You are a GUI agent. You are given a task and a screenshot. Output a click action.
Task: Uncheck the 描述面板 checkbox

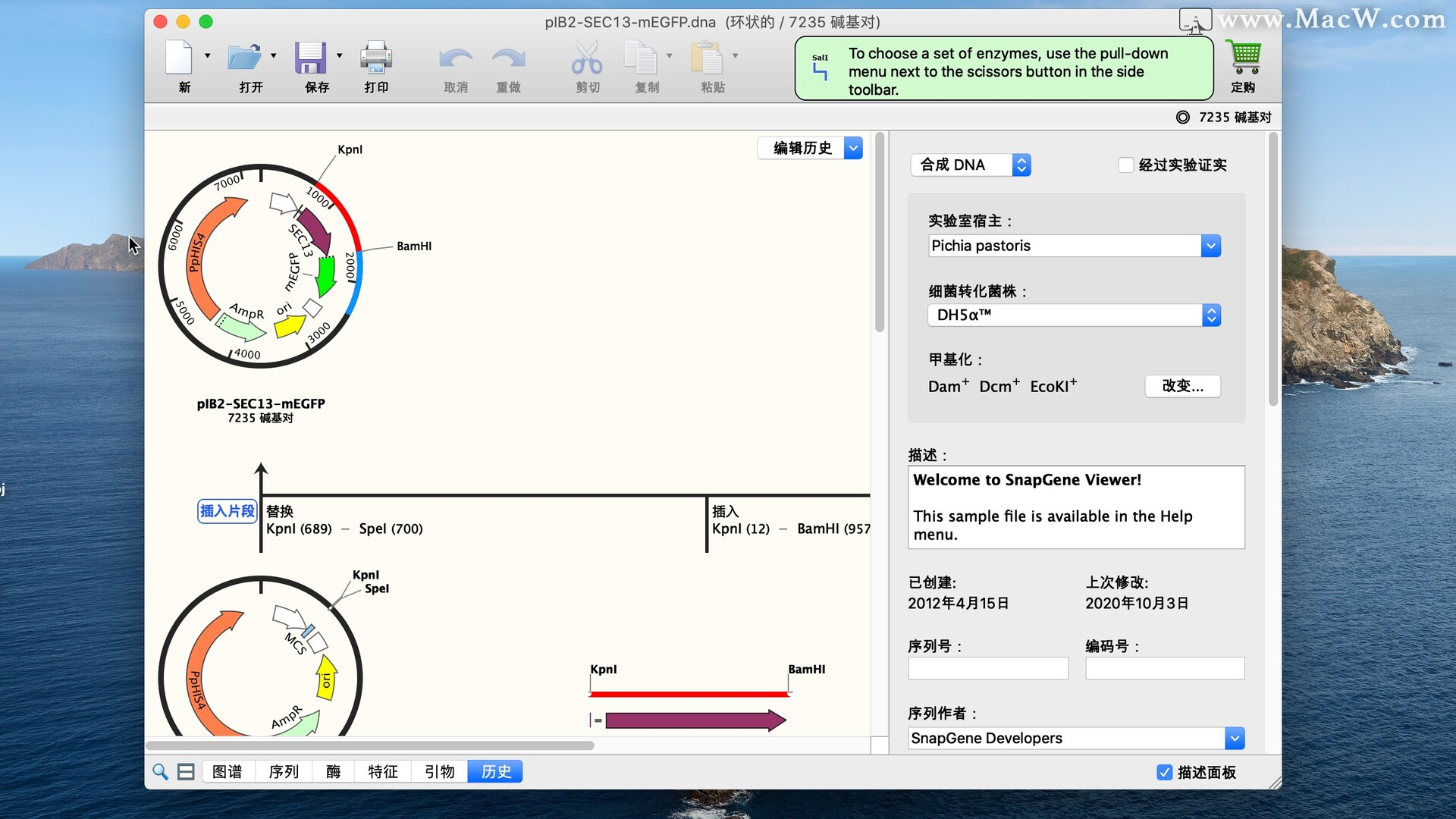point(1165,772)
